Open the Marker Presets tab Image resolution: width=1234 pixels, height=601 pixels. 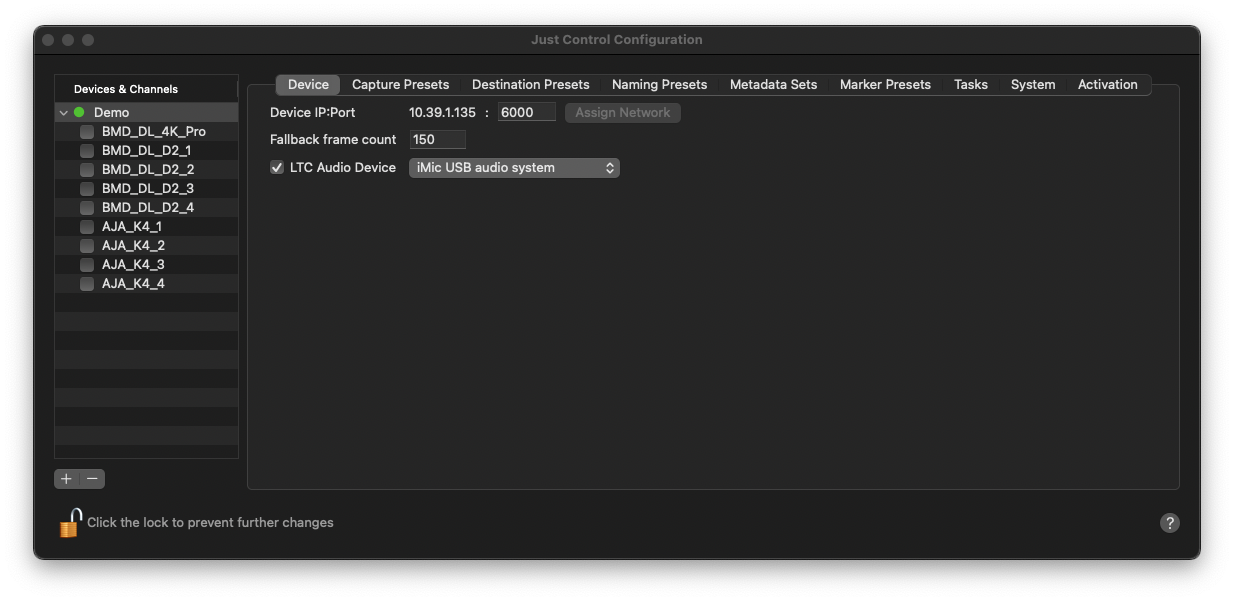click(885, 85)
